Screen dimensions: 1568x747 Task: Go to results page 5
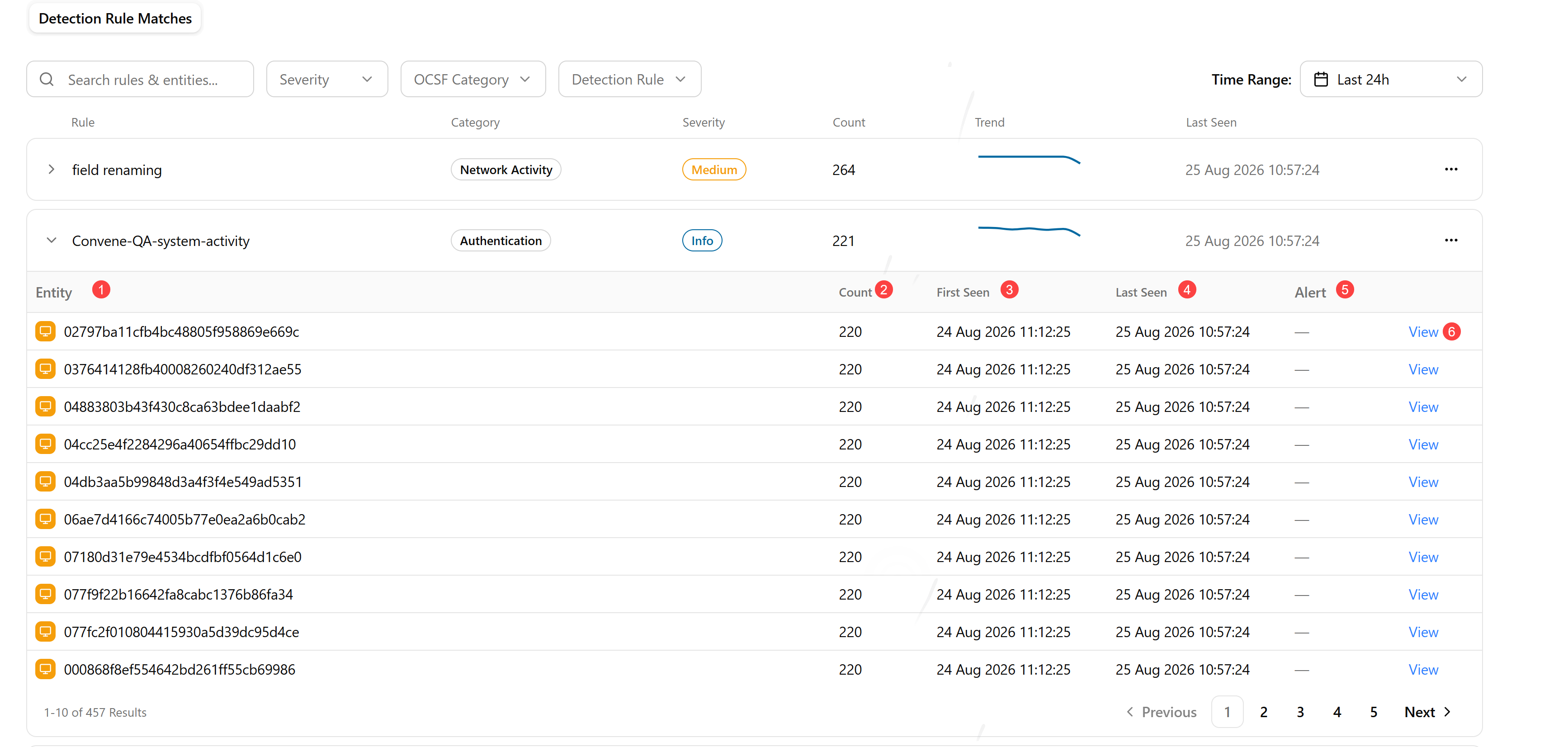coord(1373,712)
